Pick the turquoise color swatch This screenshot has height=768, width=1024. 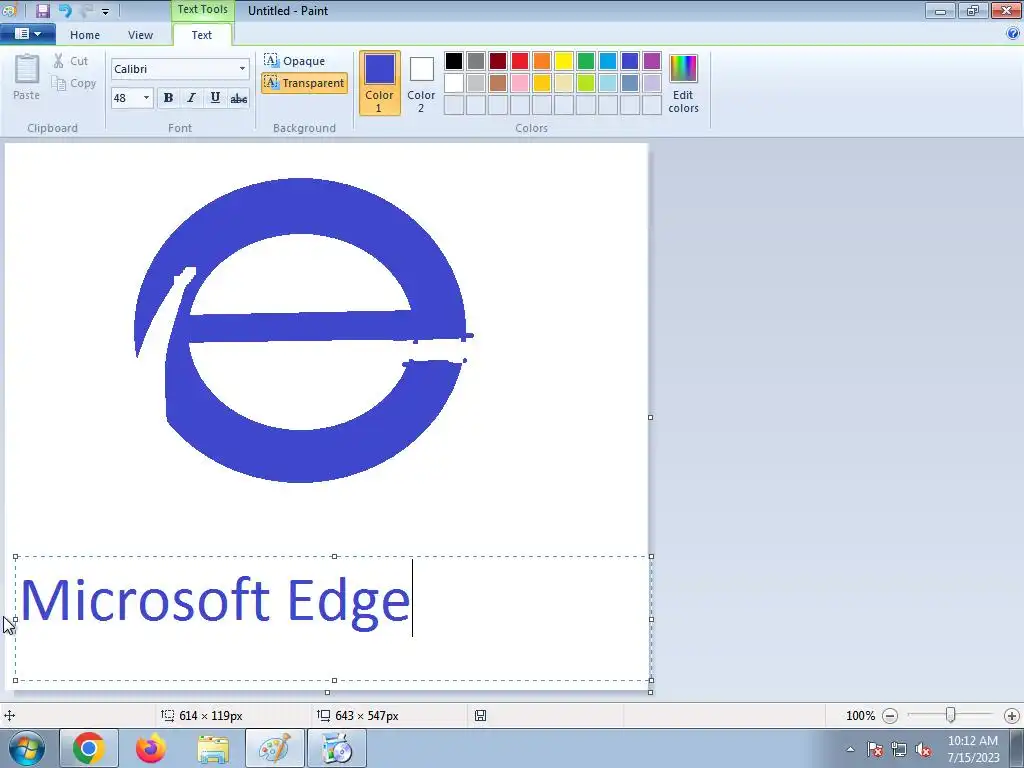pos(608,61)
